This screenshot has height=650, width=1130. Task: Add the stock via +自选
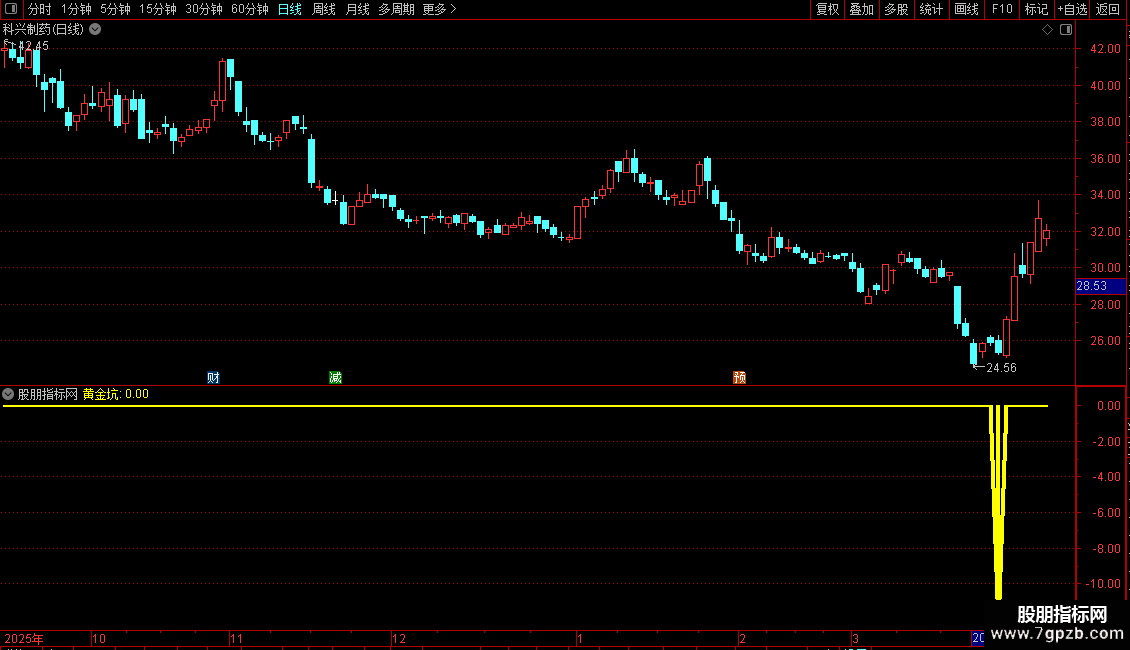[1072, 9]
